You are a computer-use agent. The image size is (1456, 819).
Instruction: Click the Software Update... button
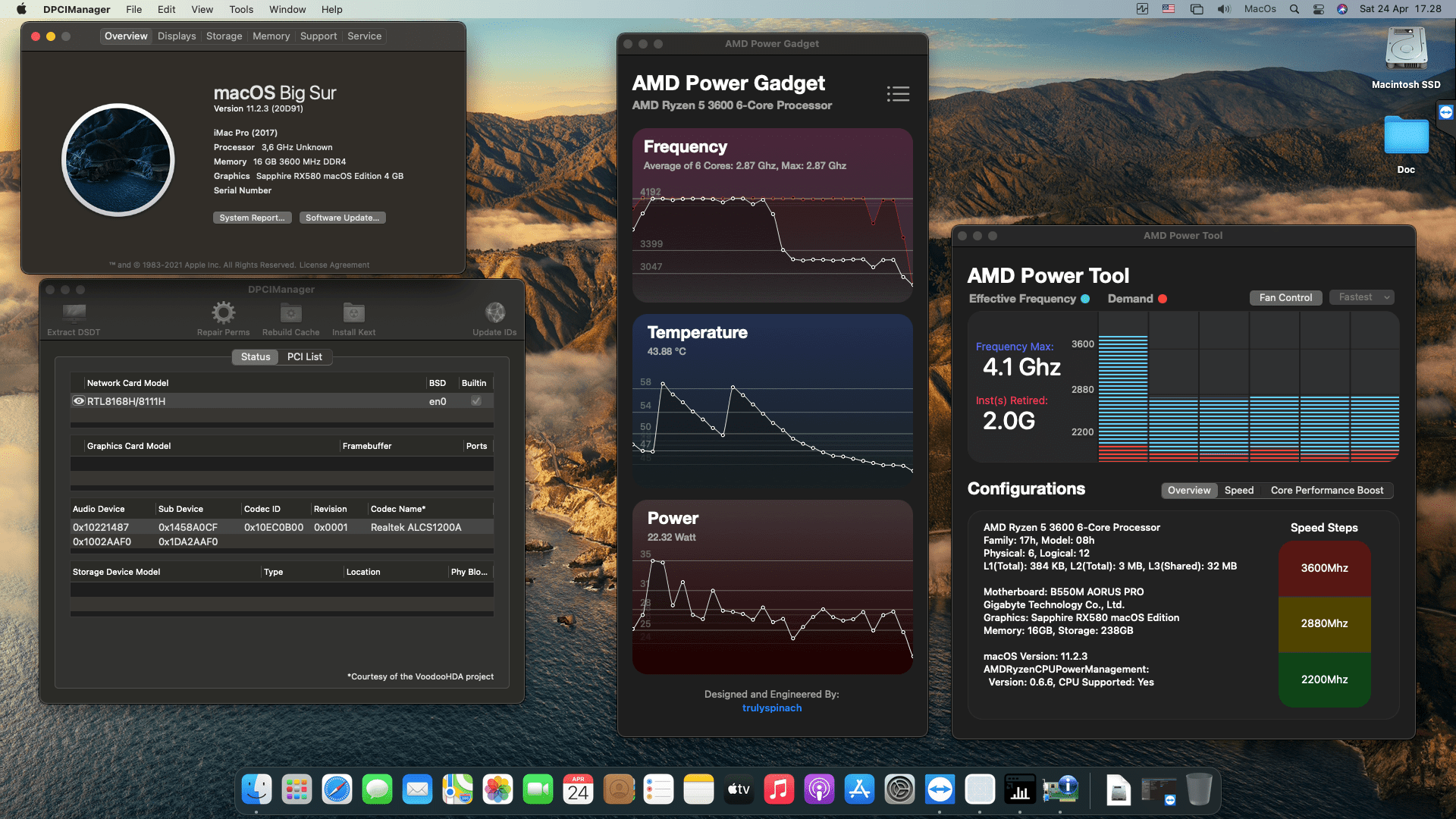(x=342, y=218)
